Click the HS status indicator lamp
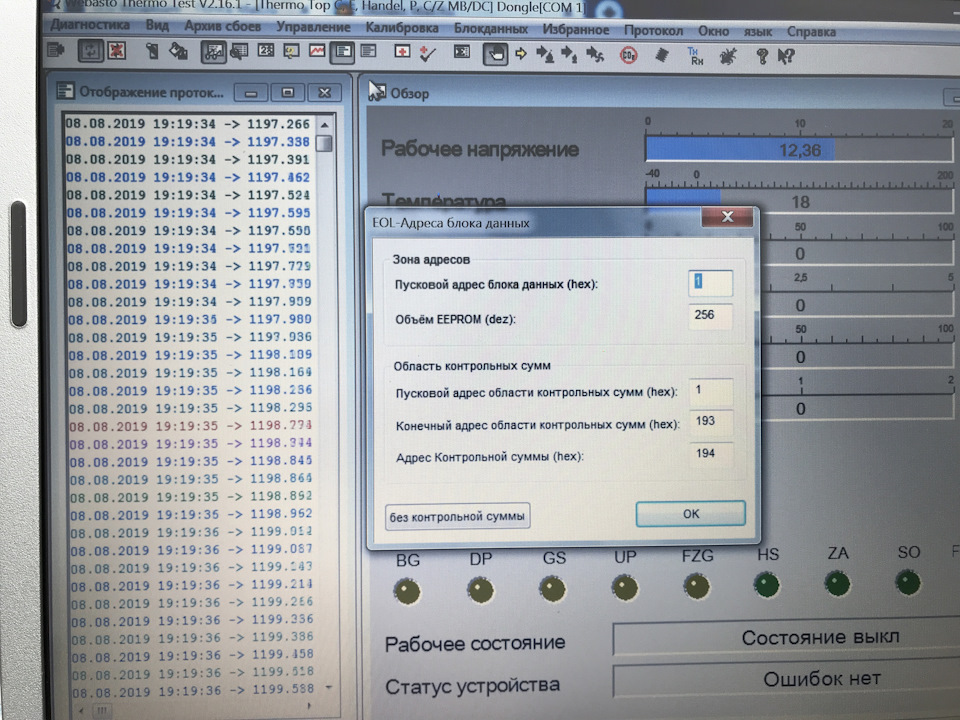 (x=767, y=585)
